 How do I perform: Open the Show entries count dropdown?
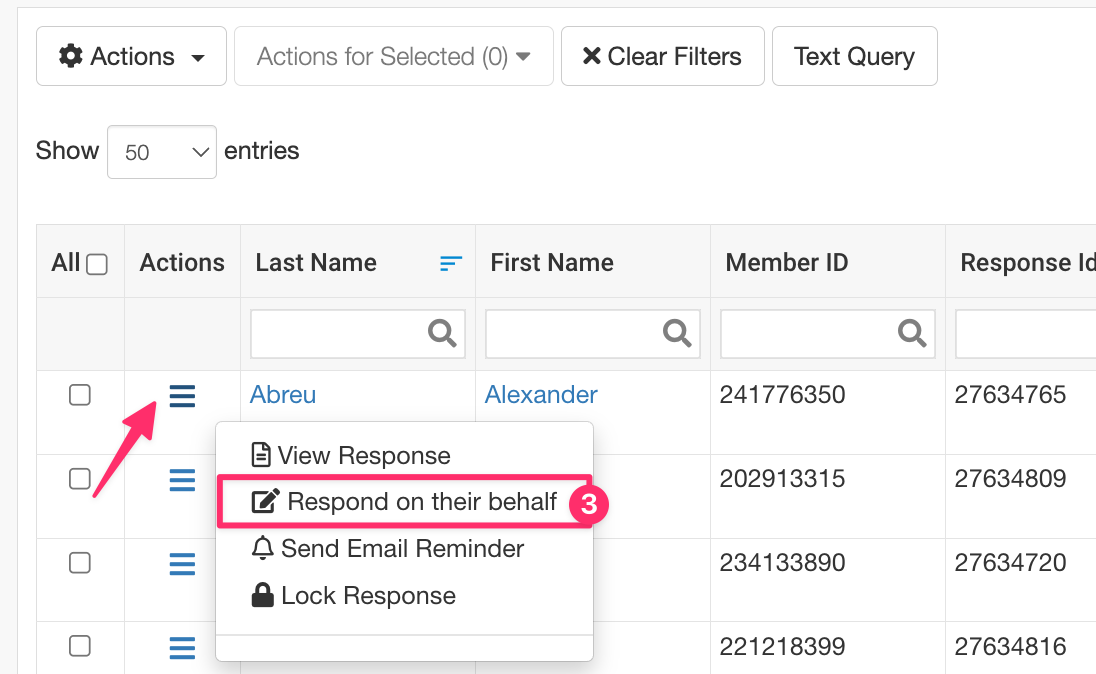(161, 152)
